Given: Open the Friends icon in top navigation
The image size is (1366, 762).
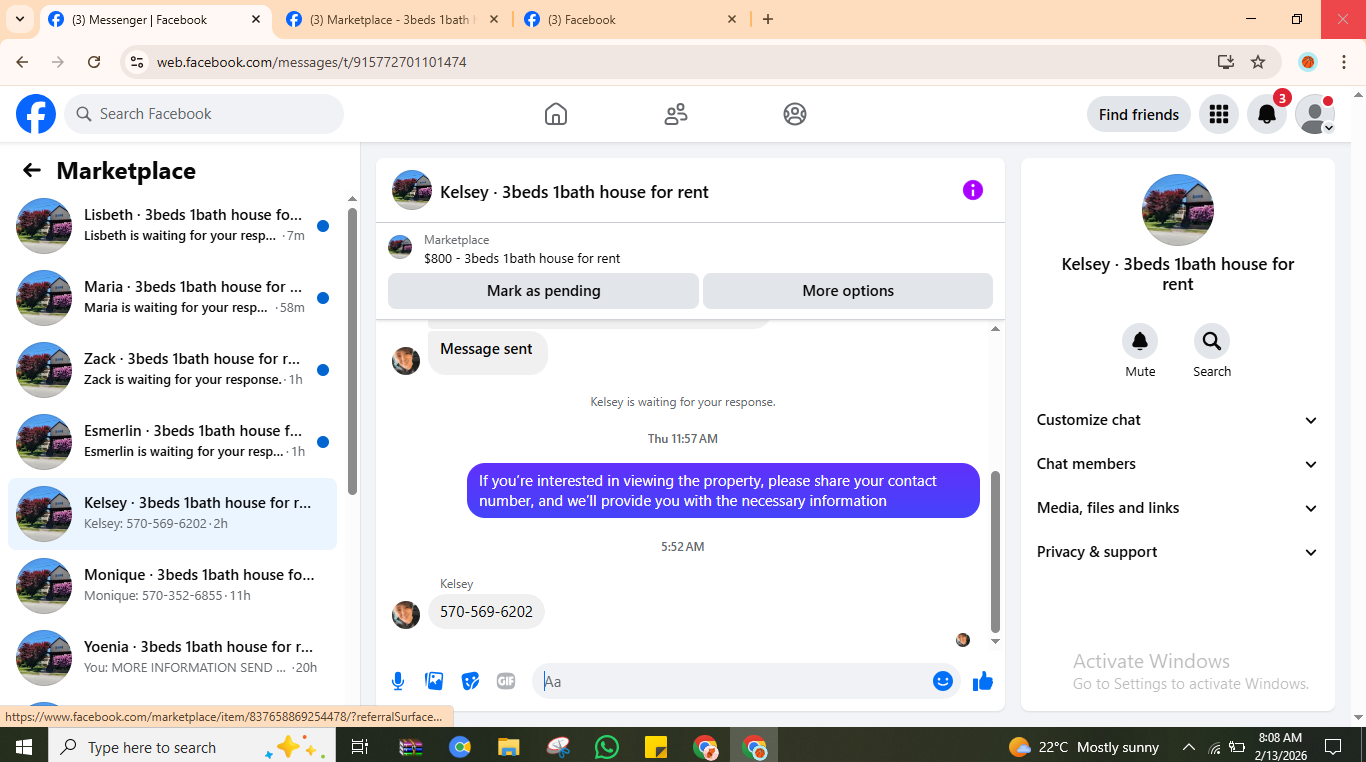Looking at the screenshot, I should click(676, 114).
